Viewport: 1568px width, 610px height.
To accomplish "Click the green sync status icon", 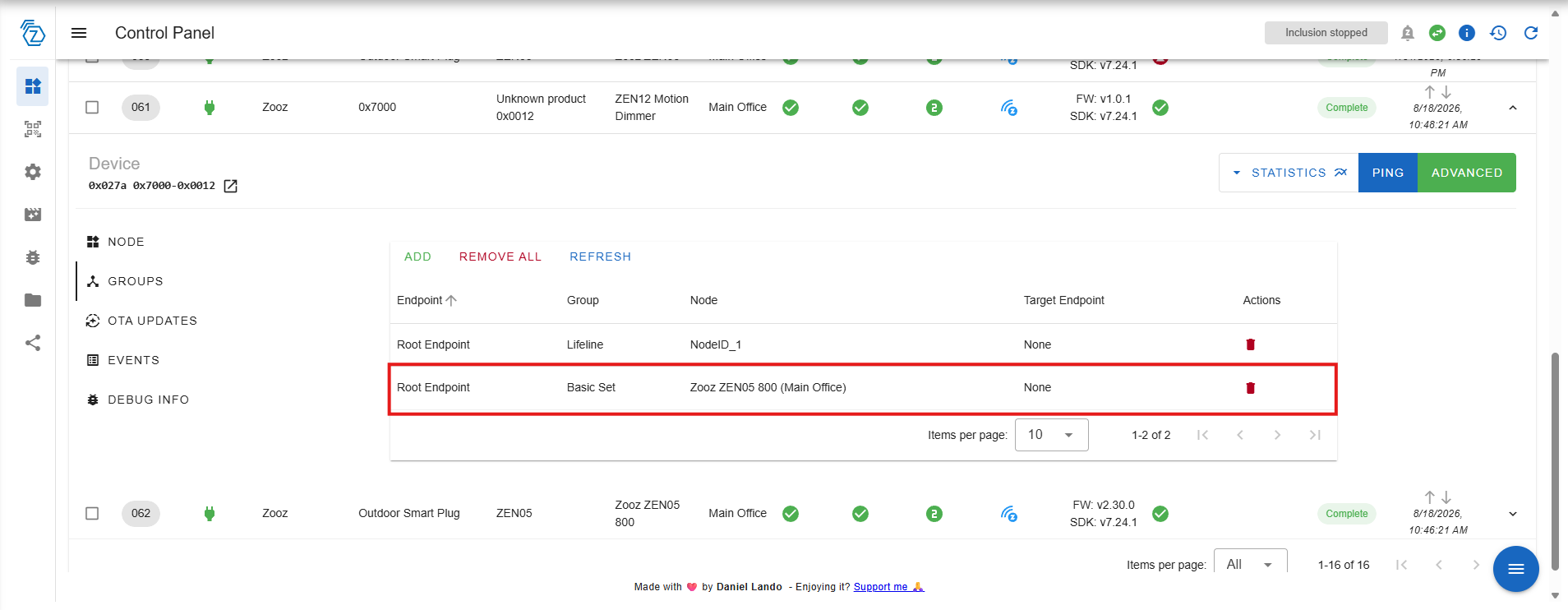I will tap(1437, 33).
